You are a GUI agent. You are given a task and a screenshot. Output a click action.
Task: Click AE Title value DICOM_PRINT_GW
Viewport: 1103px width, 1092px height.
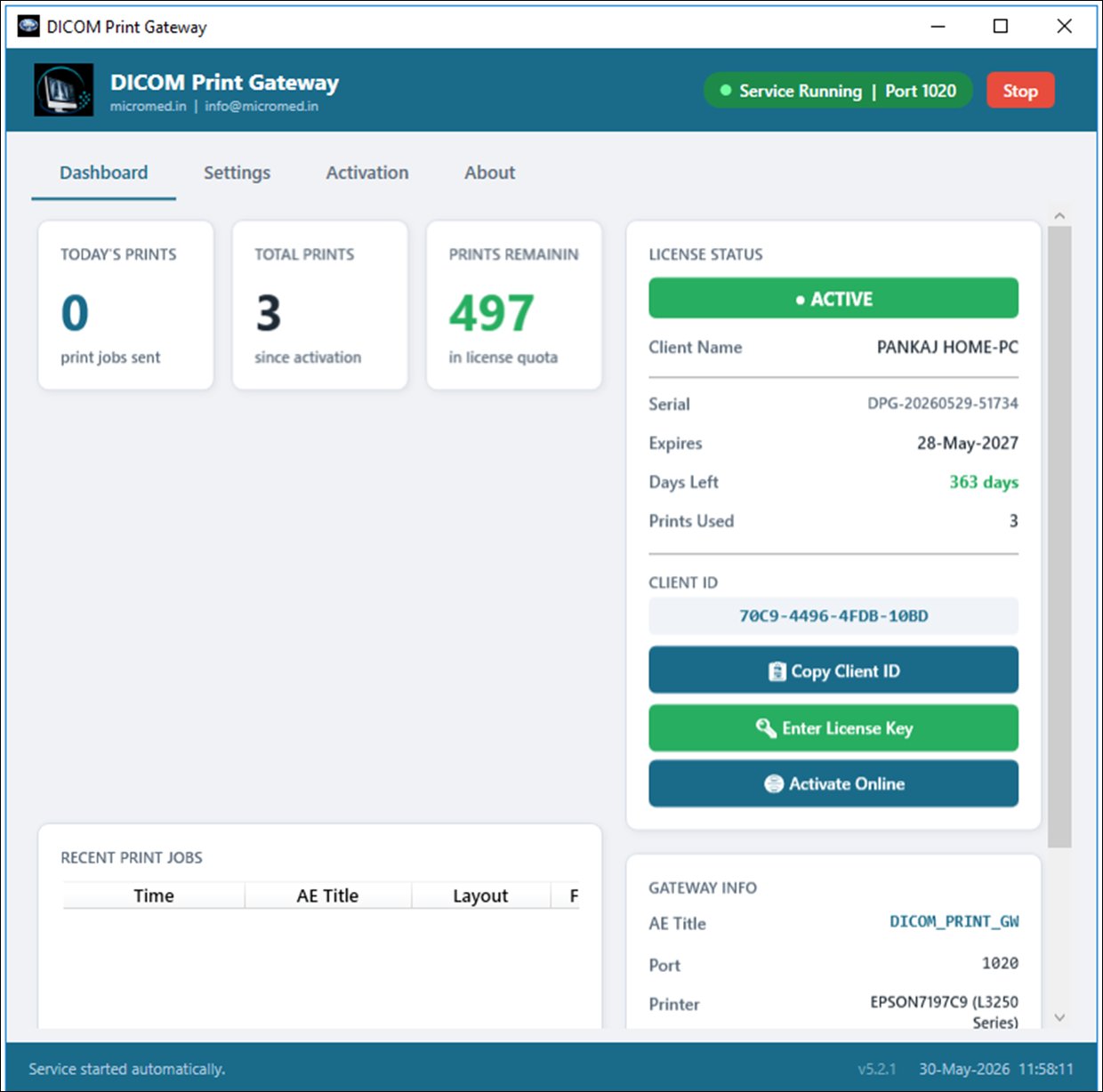[x=954, y=922]
